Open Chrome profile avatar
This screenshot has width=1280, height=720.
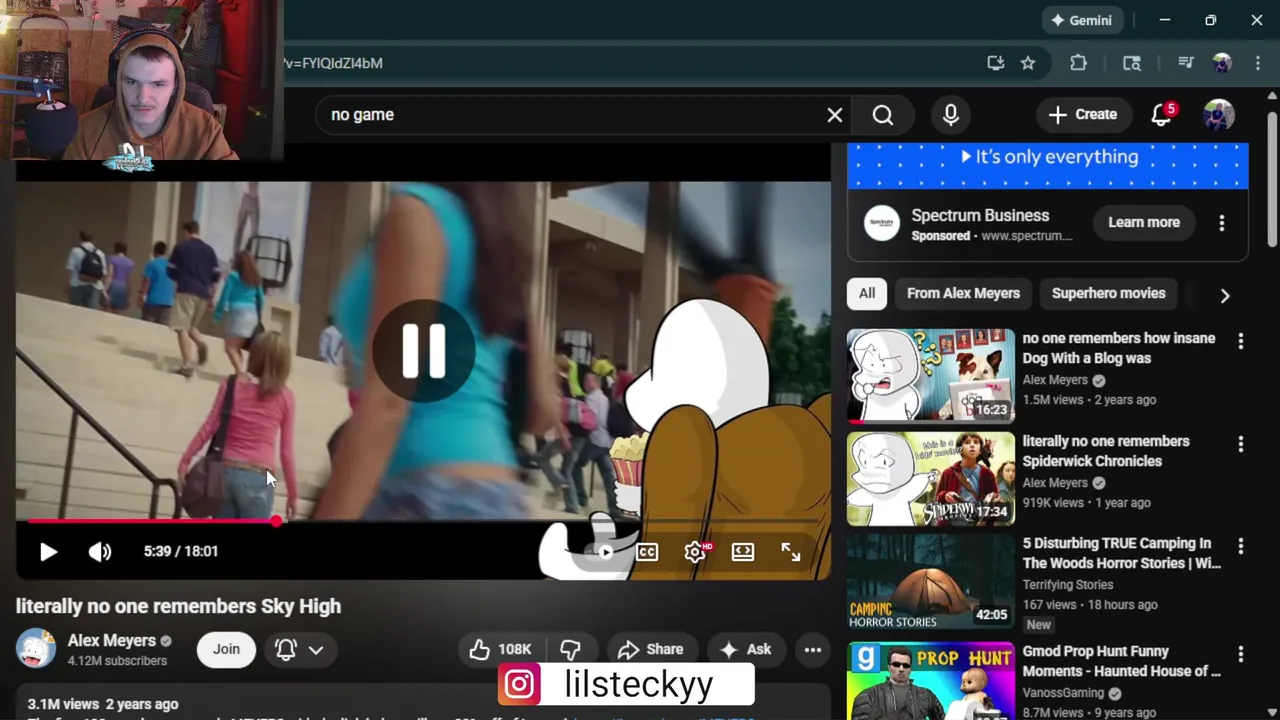(1222, 63)
